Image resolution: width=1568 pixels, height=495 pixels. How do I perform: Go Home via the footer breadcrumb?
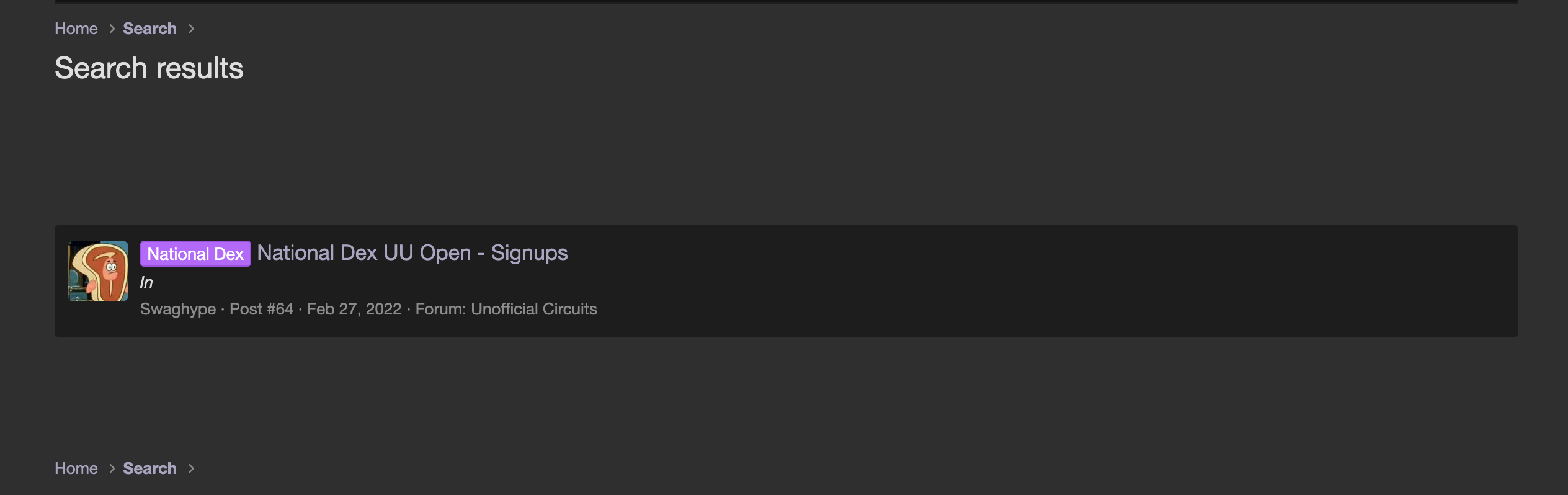click(76, 468)
